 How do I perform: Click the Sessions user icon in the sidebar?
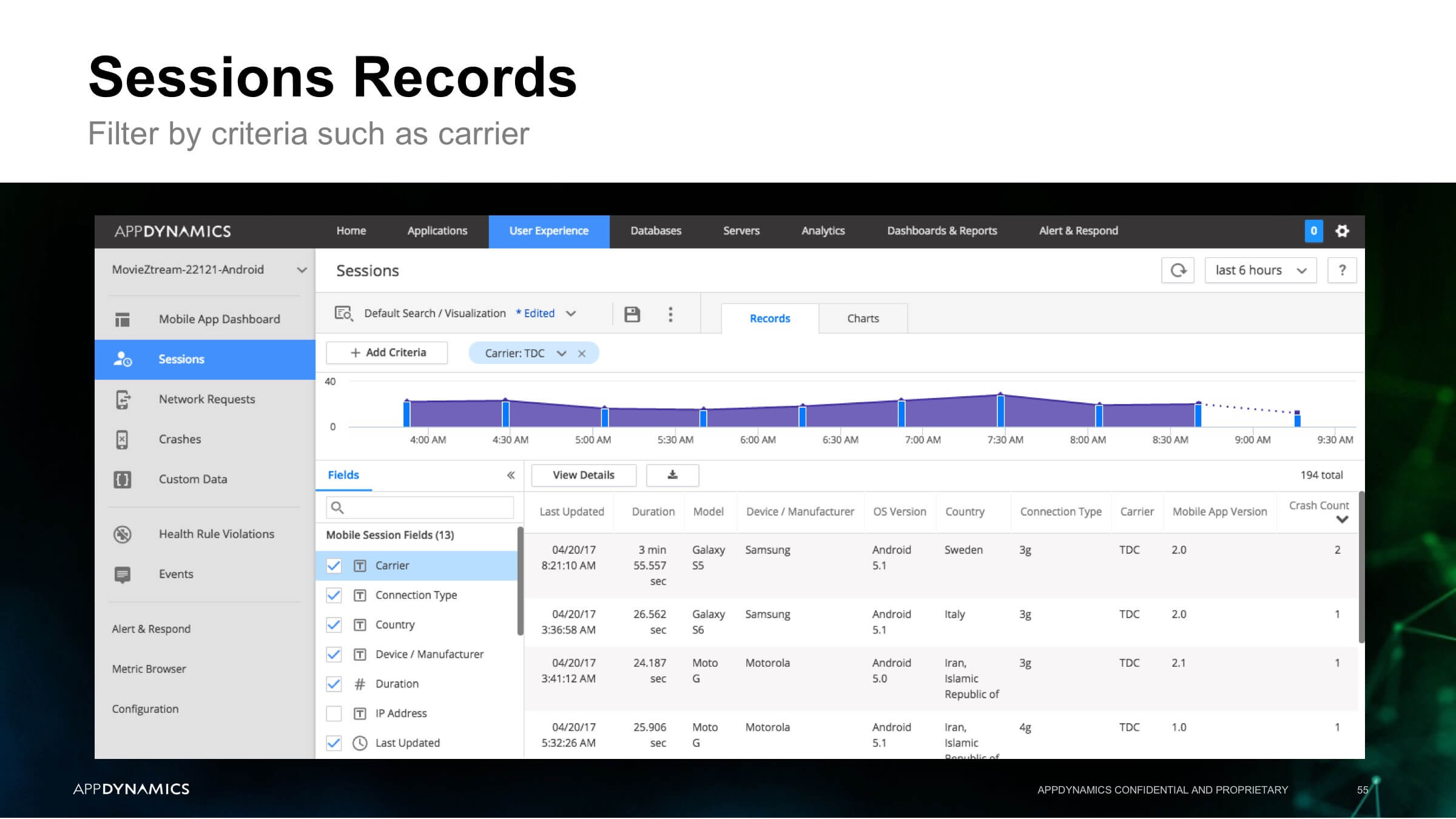coord(123,359)
